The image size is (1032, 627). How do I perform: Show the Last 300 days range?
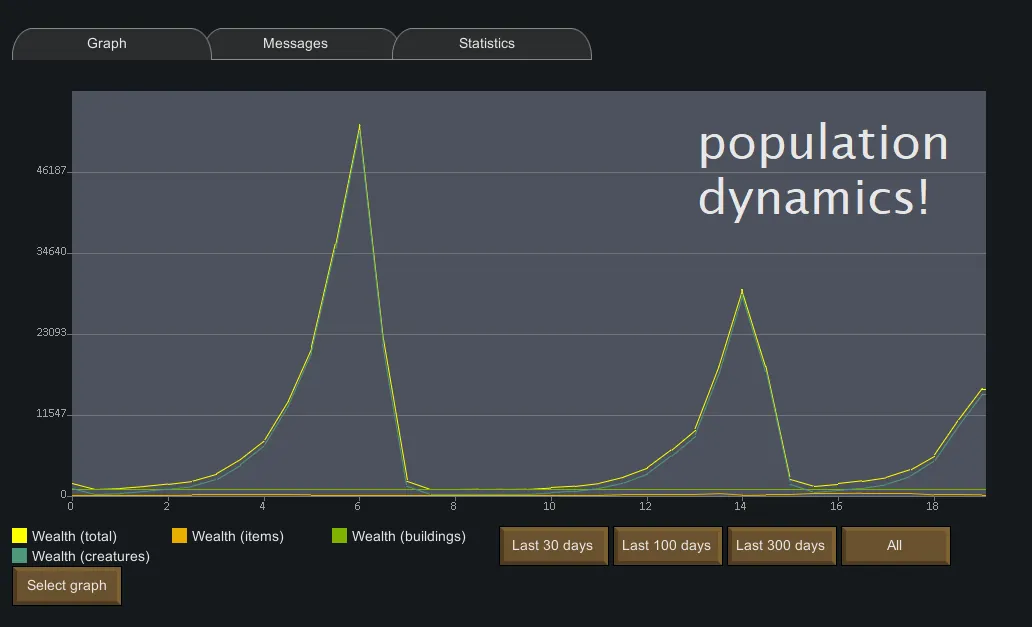coord(780,546)
